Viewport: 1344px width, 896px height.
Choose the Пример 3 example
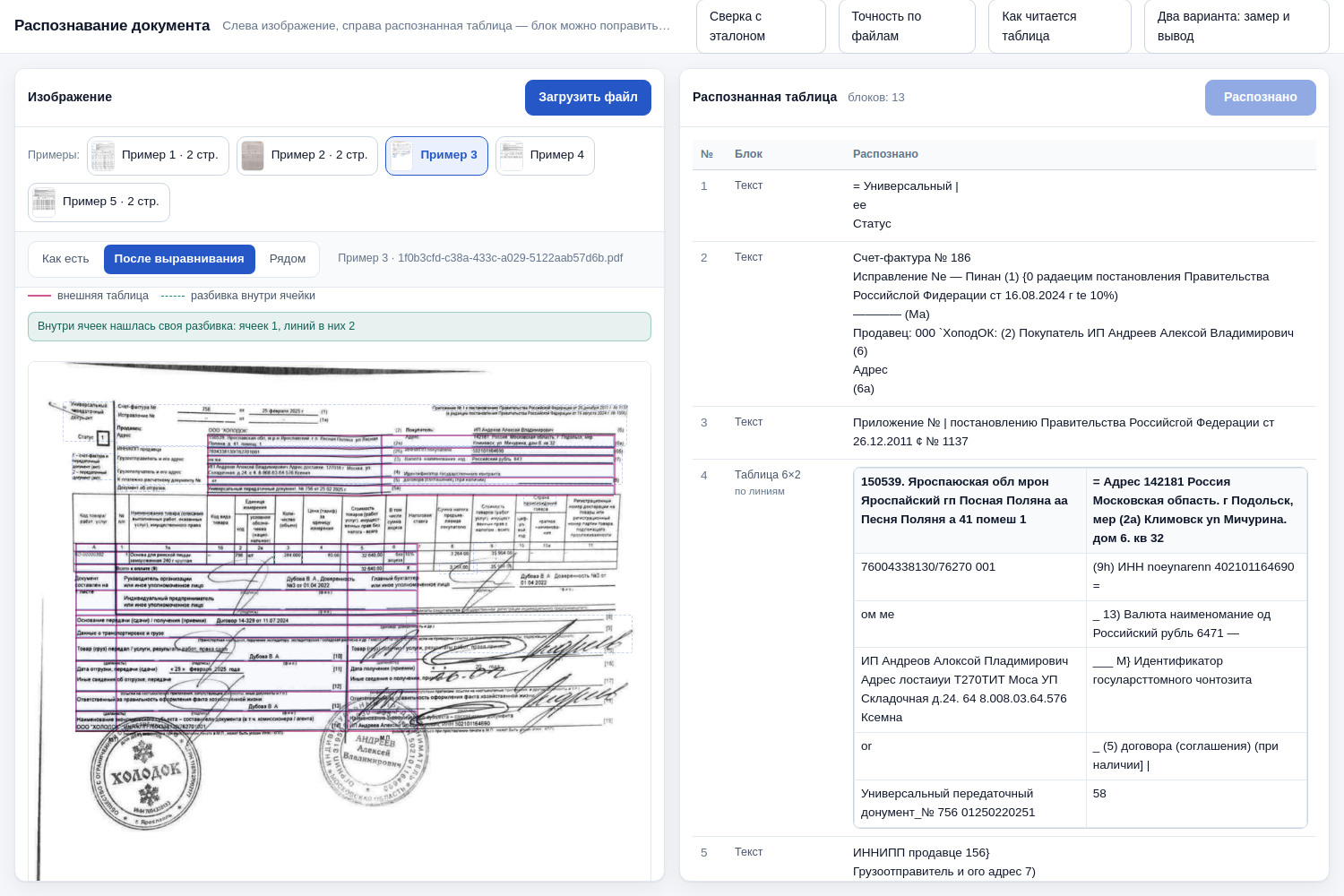click(x=437, y=156)
